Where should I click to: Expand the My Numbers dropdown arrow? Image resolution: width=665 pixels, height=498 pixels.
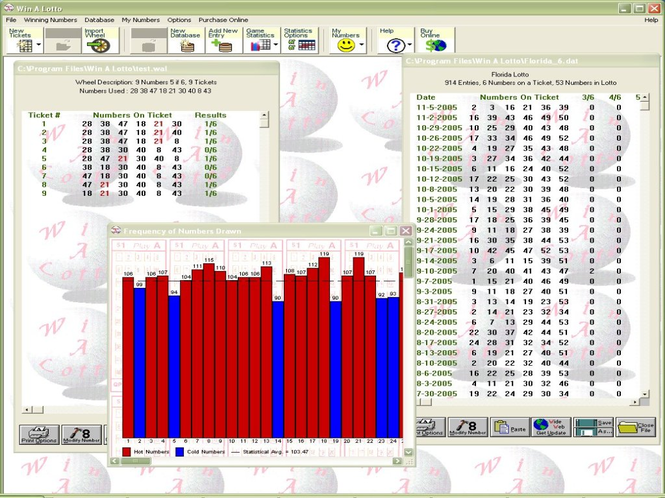[x=362, y=44]
